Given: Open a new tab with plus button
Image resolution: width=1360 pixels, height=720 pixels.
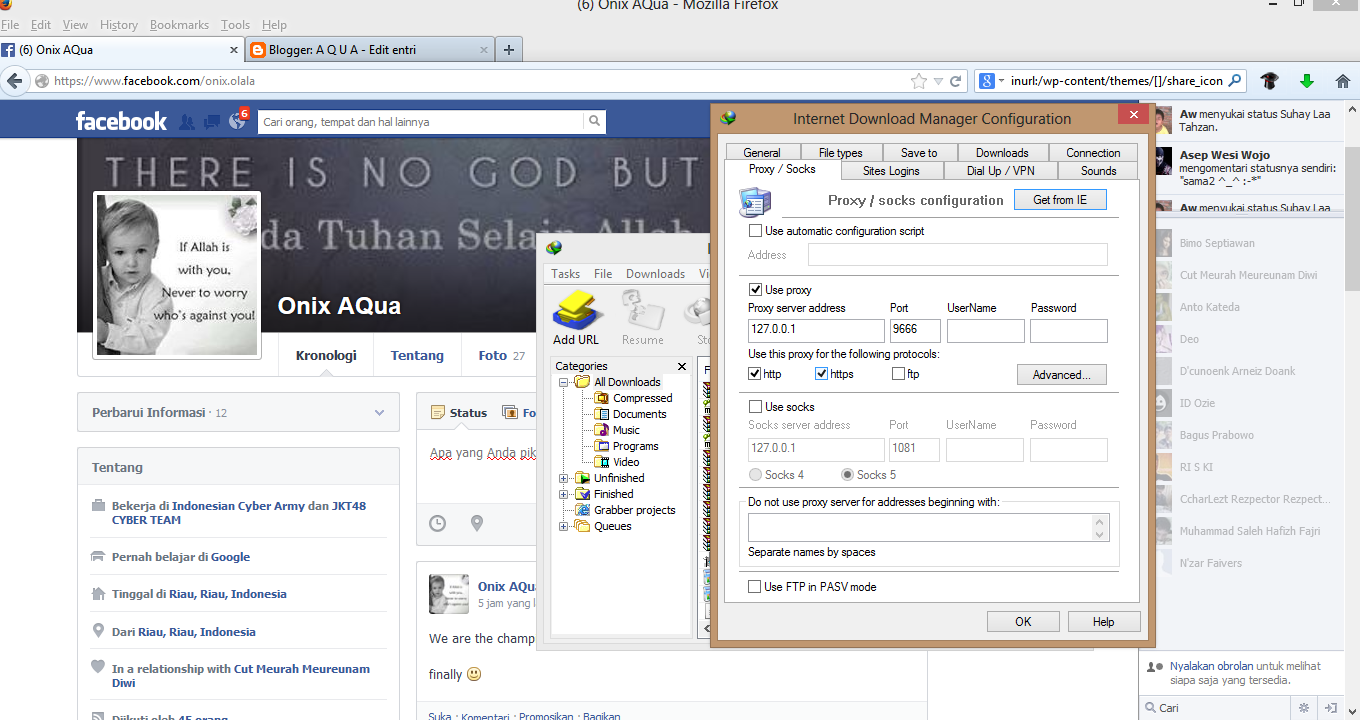Looking at the screenshot, I should [x=508, y=49].
